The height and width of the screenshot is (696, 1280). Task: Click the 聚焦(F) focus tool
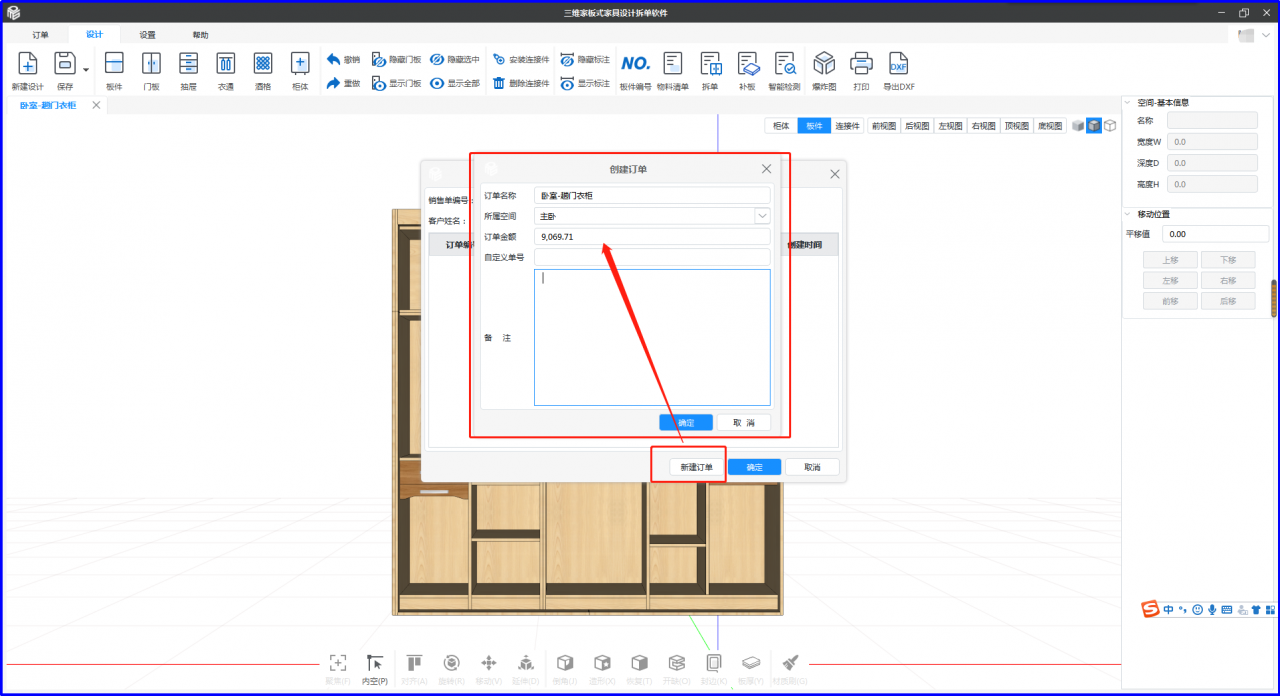[338, 668]
